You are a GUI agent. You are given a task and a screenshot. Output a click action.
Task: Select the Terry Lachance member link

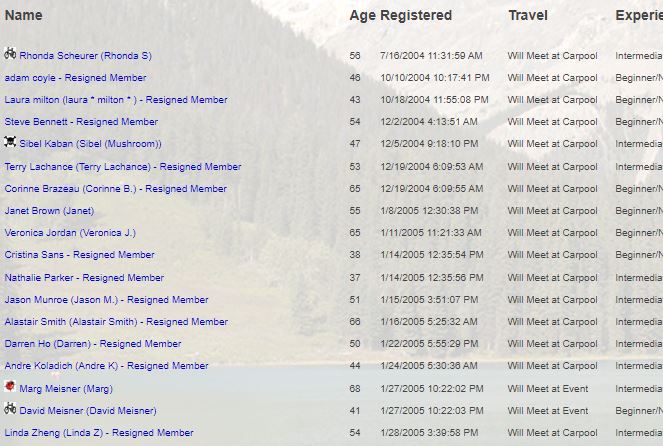coord(122,167)
